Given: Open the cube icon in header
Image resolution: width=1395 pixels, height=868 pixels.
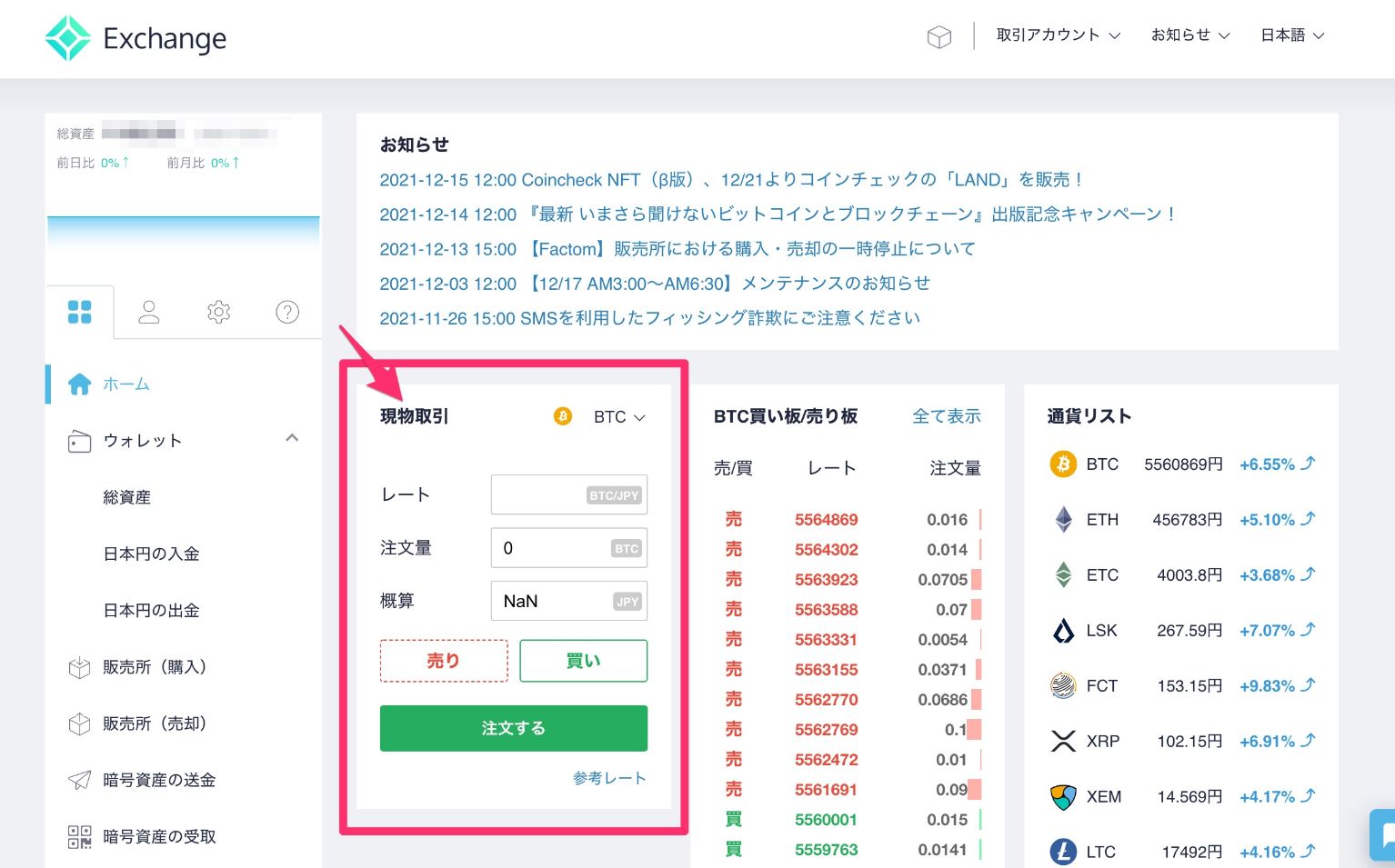Looking at the screenshot, I should click(x=939, y=36).
